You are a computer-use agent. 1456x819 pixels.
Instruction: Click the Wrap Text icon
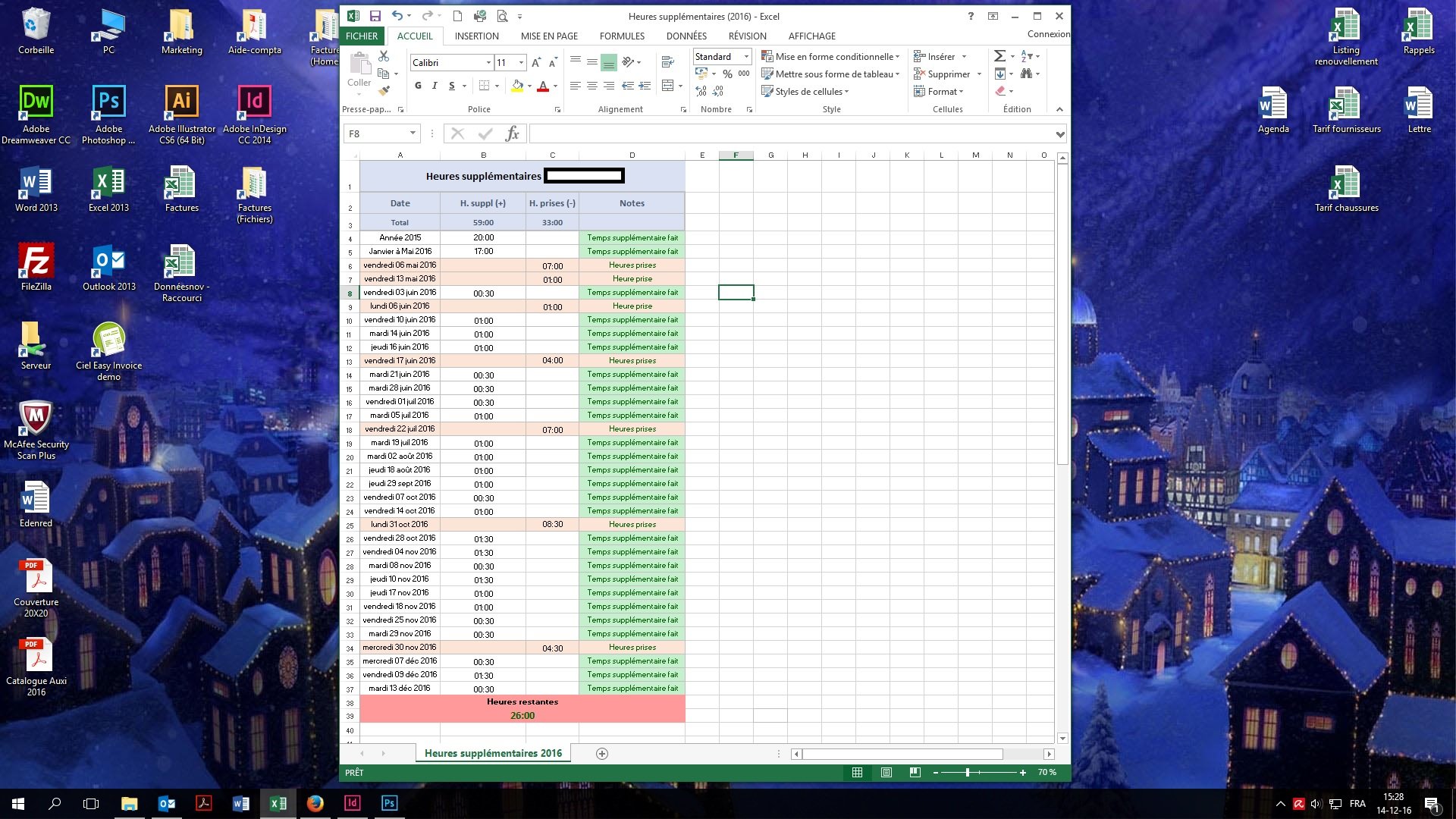click(x=667, y=62)
